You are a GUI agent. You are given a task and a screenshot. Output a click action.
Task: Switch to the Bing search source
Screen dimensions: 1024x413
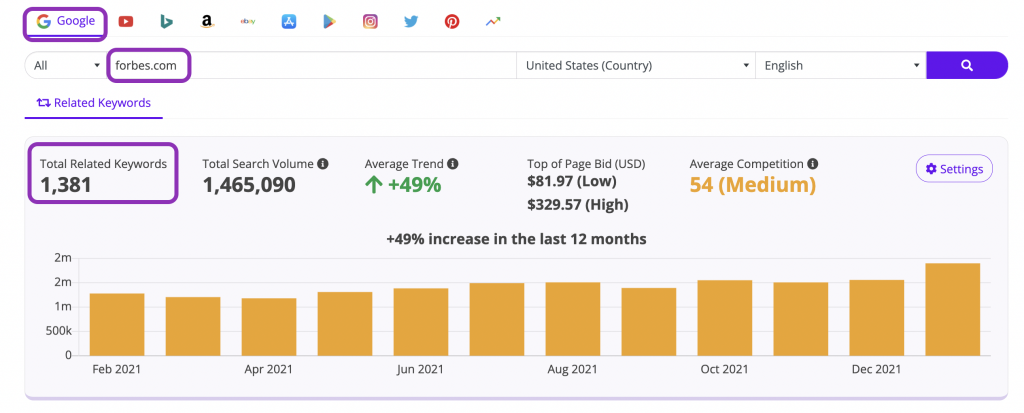point(165,21)
